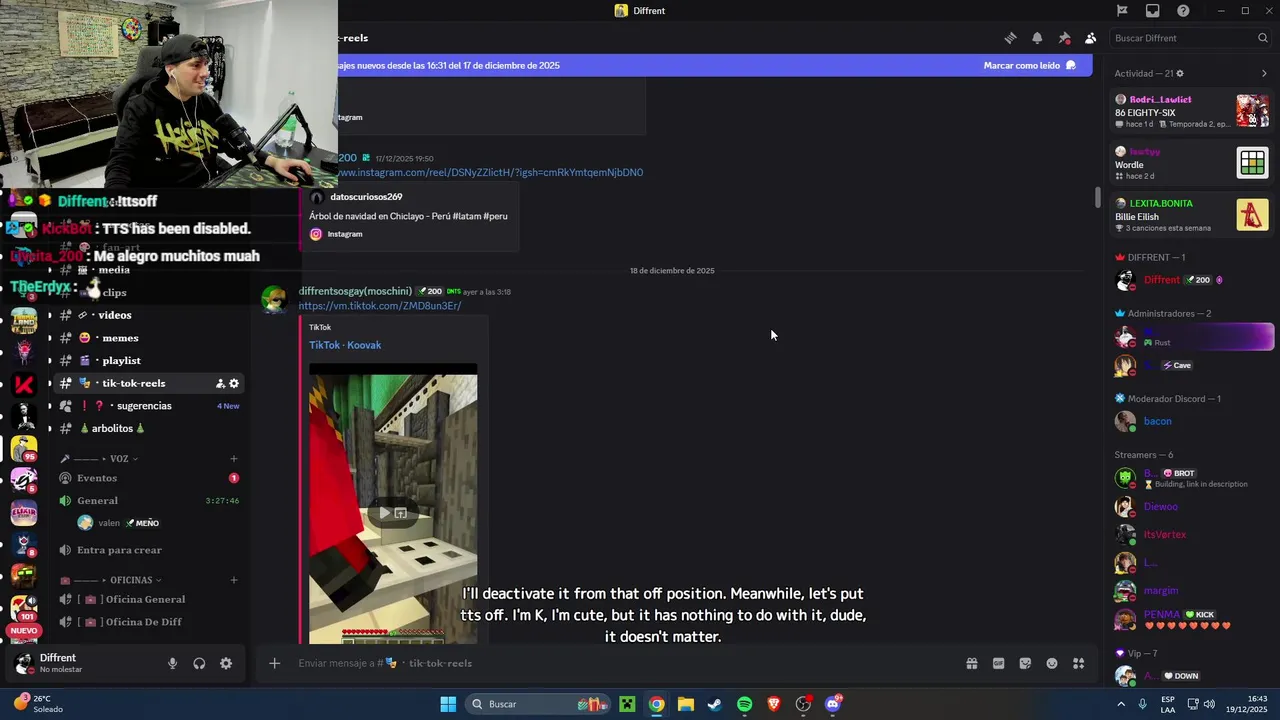
Task: Open the Discord inbox icon
Action: coord(1153,11)
